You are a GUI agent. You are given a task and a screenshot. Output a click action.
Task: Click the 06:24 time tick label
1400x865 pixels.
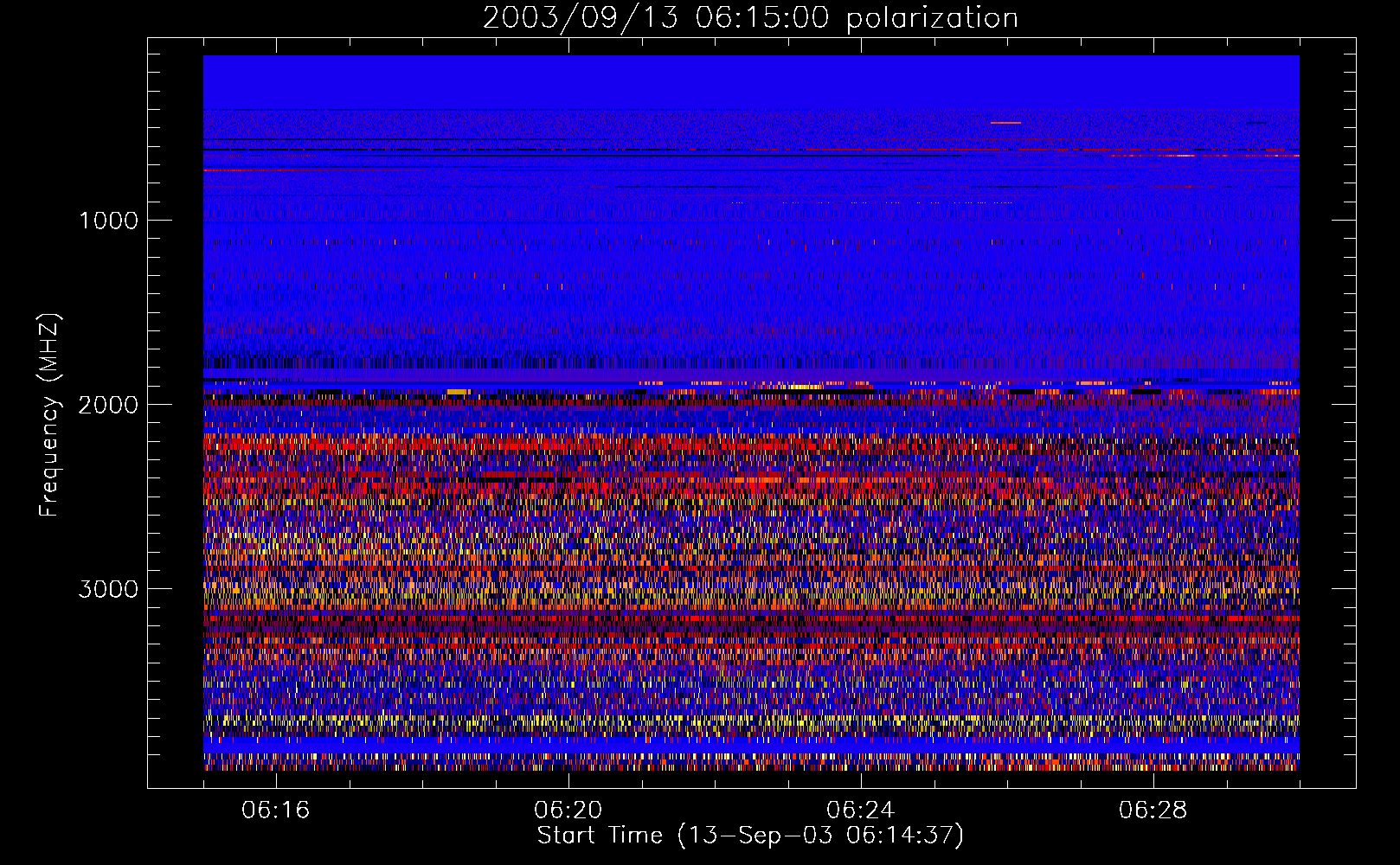(x=861, y=811)
